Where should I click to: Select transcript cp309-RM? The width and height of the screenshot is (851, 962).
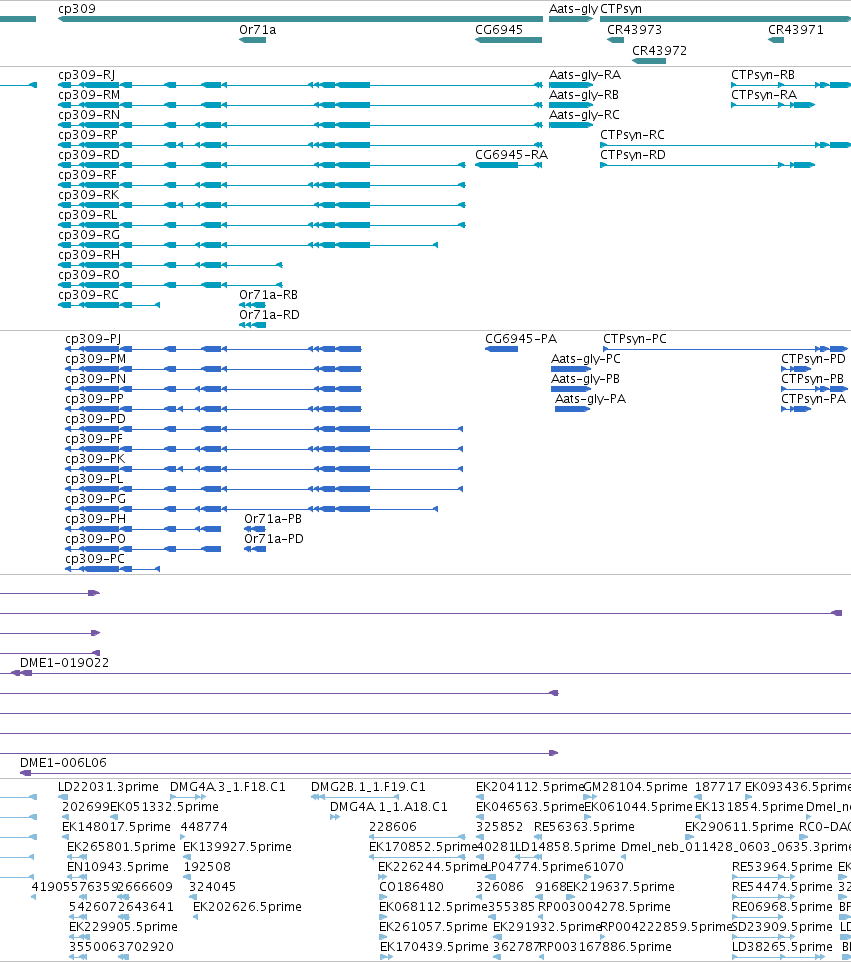coord(89,95)
